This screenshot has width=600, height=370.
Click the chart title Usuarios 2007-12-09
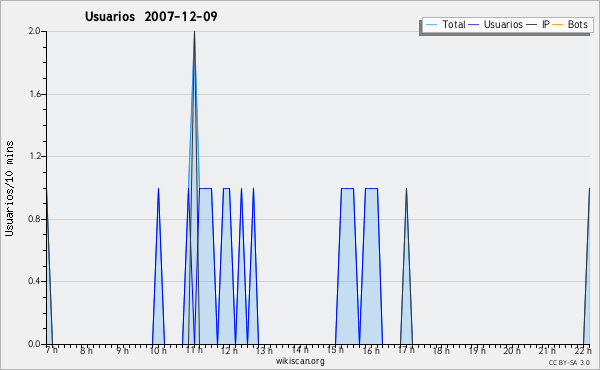(151, 16)
